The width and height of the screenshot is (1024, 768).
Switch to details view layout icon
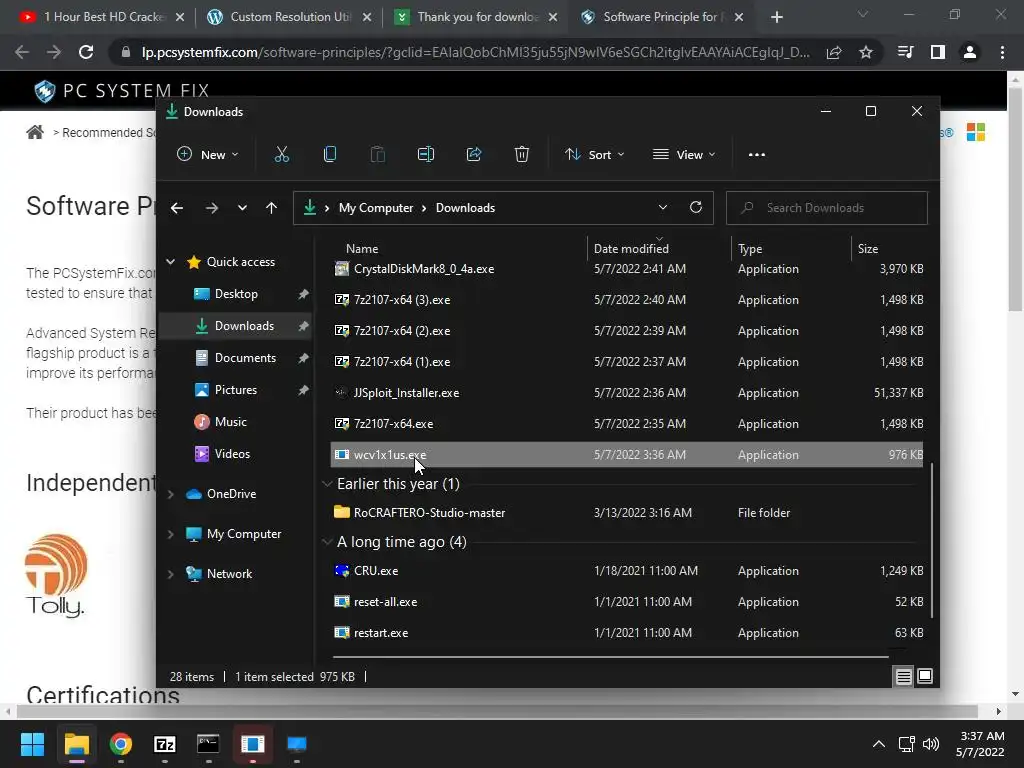(x=903, y=677)
